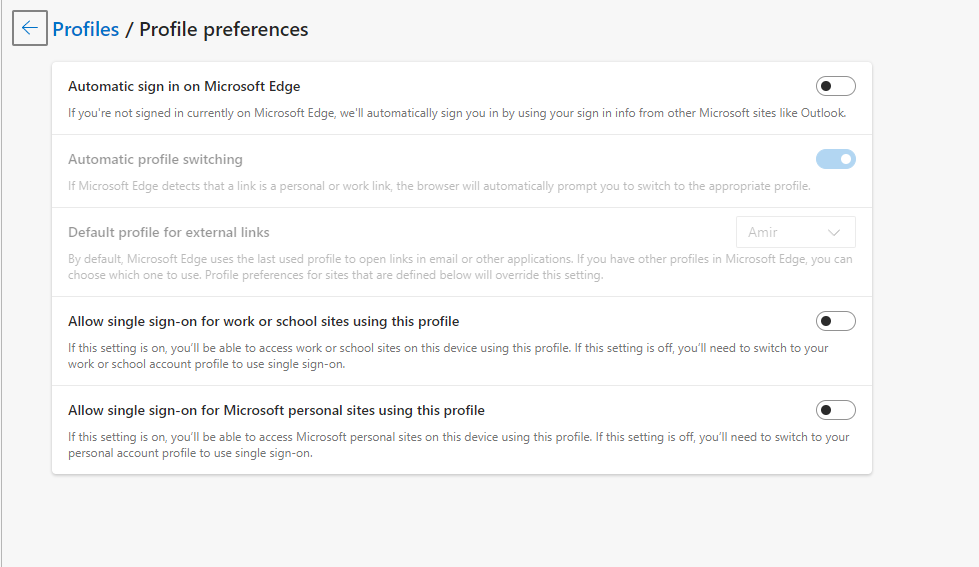Viewport: 979px width, 567px height.
Task: Click the Automatic profile switching label
Action: tap(155, 159)
